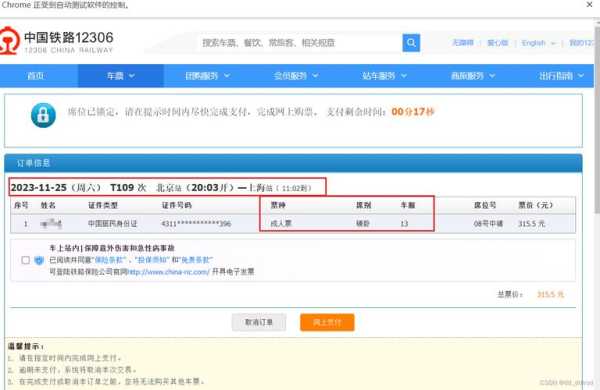Click the 315.5 元 ticket price cell
Screen dimensions: 600x390
[531, 224]
